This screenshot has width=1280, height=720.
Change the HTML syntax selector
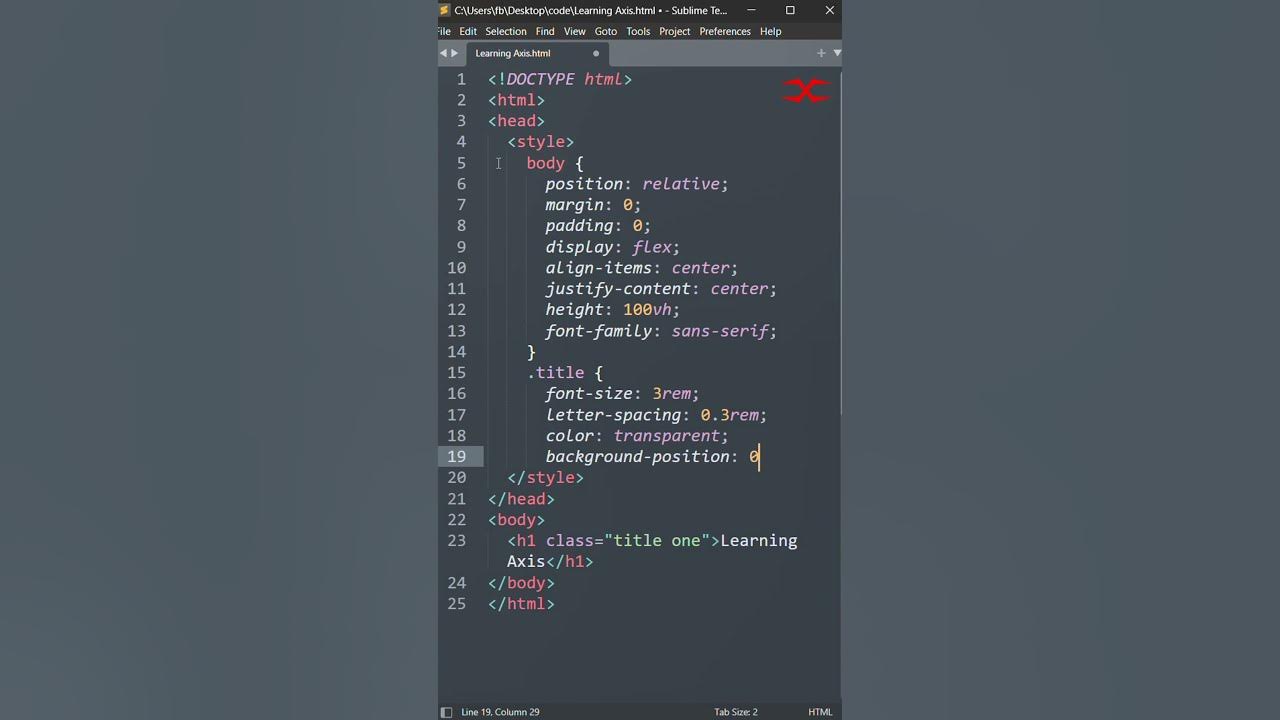[x=820, y=712]
